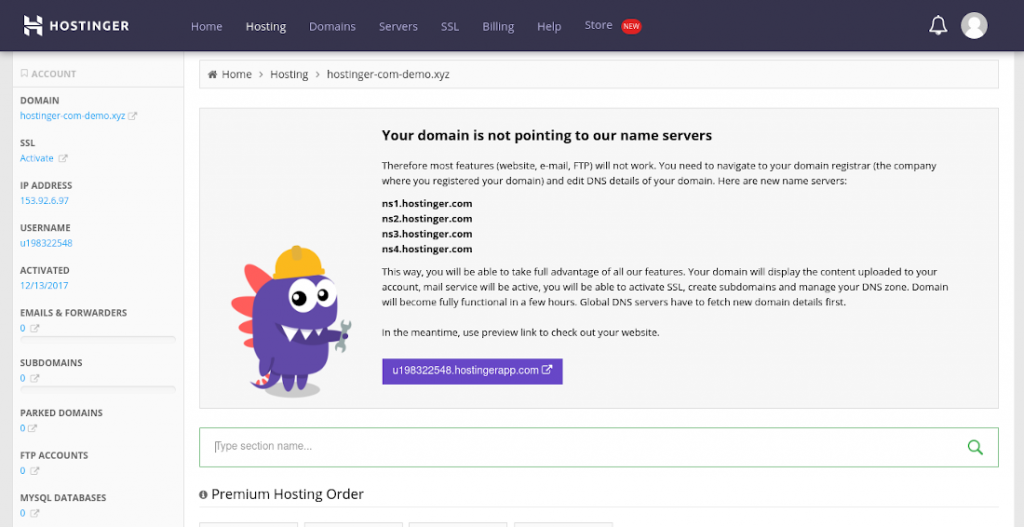Open the Help menu
This screenshot has height=527, width=1024.
point(549,27)
